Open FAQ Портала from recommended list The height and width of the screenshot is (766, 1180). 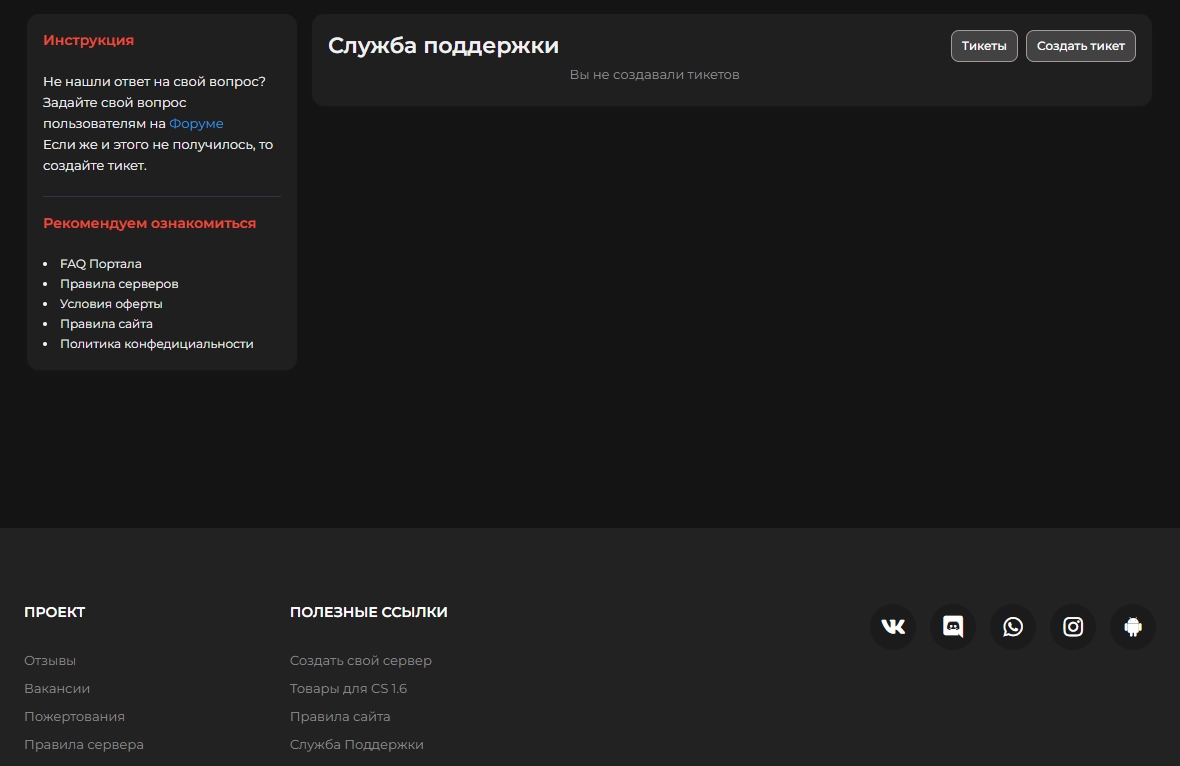[x=101, y=264]
